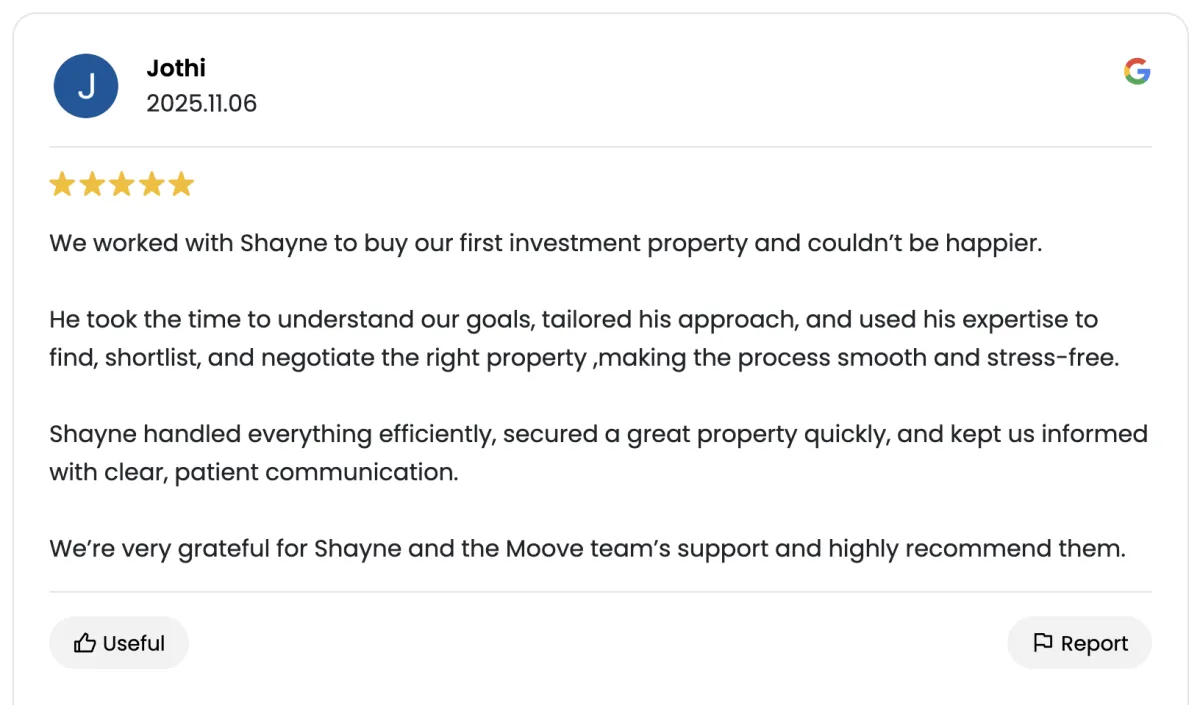
Task: Open reviewer name Jothi
Action: pos(176,68)
